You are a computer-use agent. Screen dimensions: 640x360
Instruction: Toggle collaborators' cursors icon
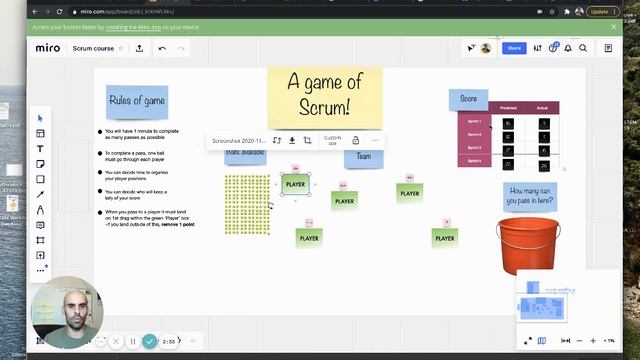pos(471,48)
